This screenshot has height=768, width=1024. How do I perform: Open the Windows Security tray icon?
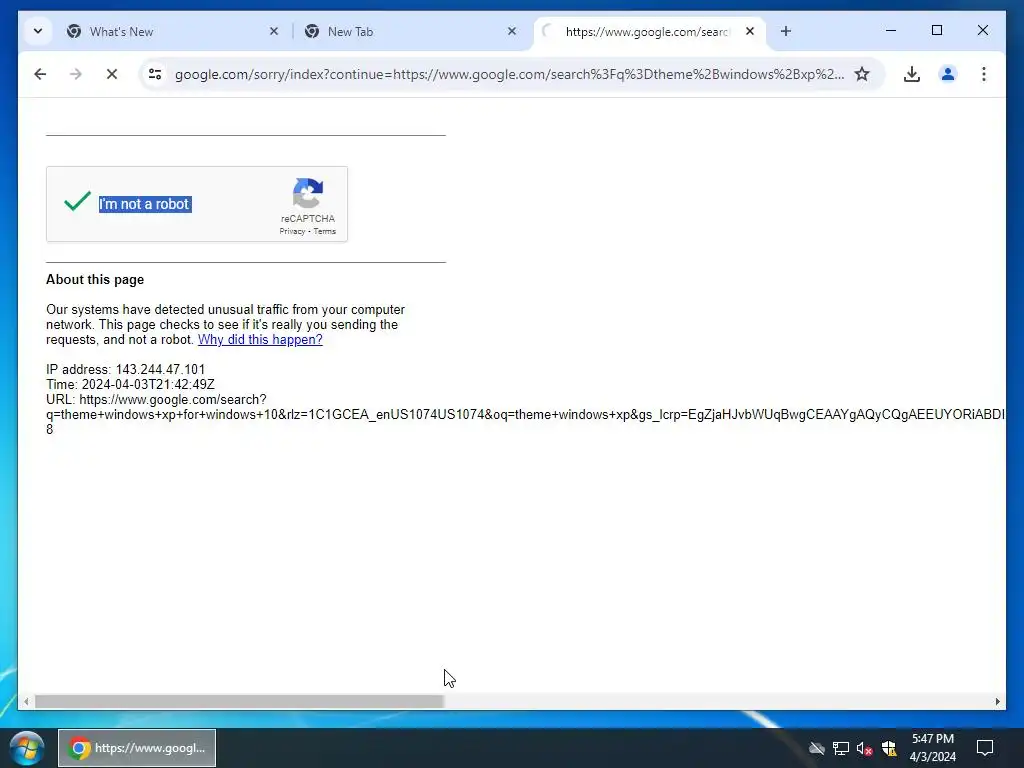(889, 748)
